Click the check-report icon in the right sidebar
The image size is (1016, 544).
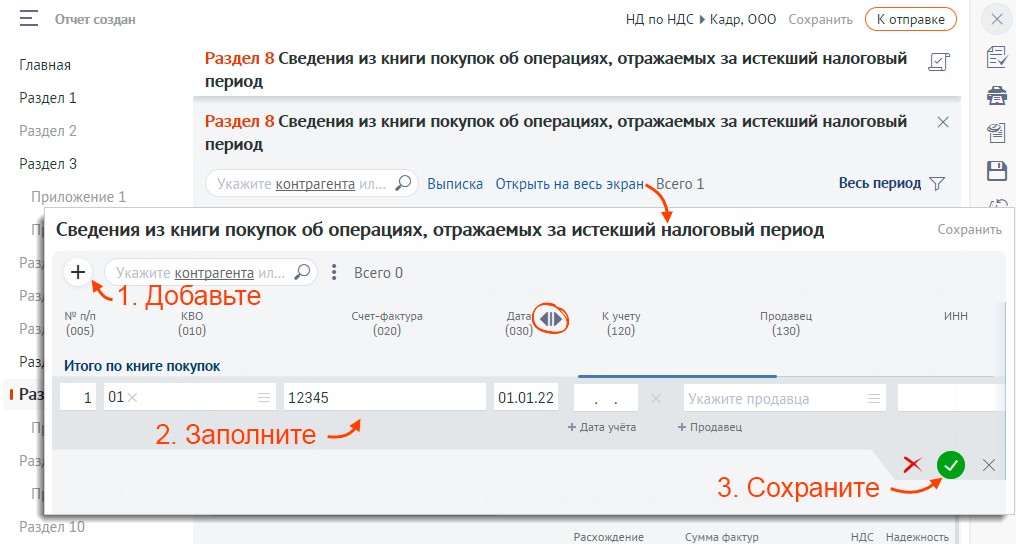pos(997,57)
